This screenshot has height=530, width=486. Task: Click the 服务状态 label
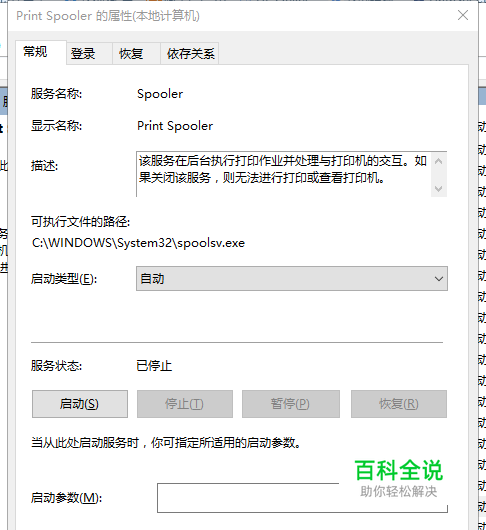(56, 366)
